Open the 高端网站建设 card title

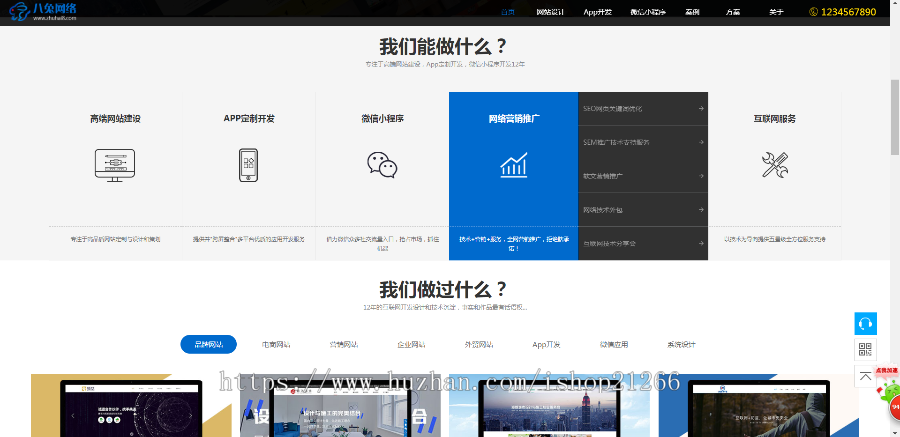[x=115, y=119]
